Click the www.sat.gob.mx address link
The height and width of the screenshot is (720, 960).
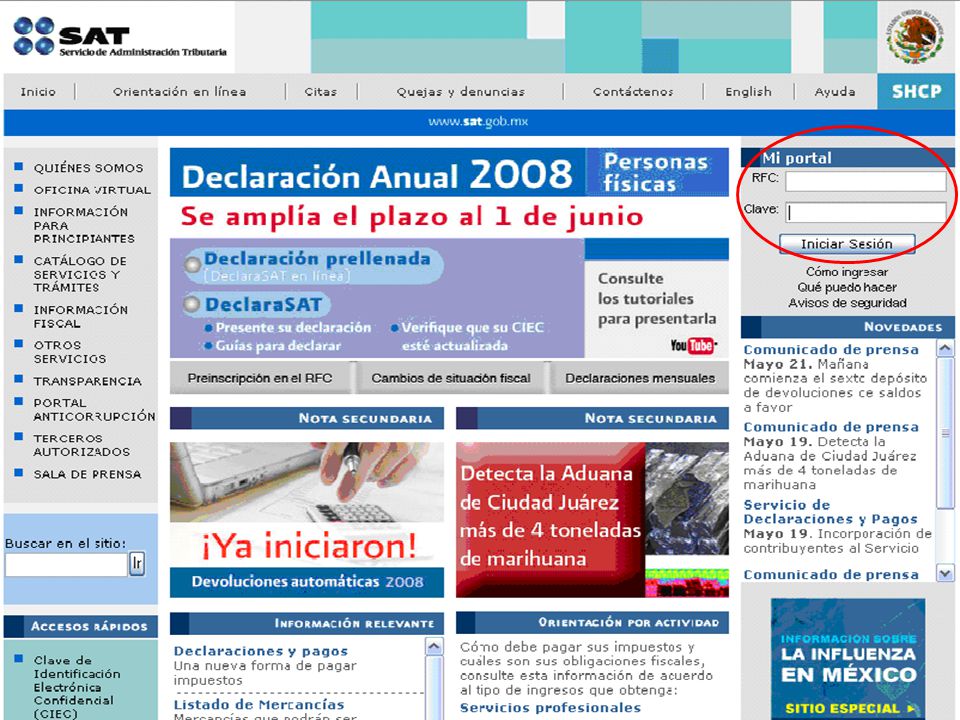(x=478, y=121)
